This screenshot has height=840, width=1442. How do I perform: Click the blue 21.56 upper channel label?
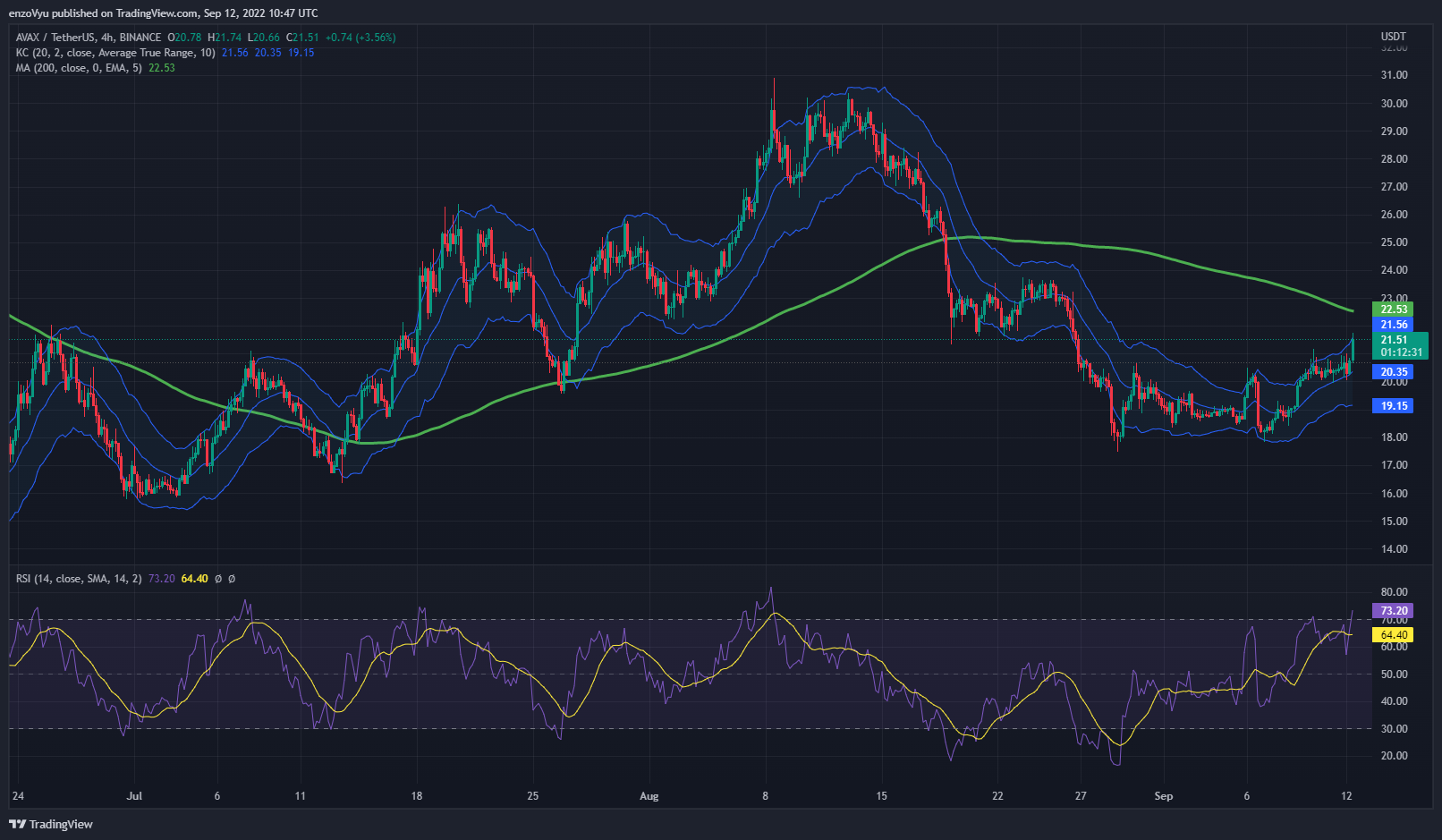pos(1393,325)
